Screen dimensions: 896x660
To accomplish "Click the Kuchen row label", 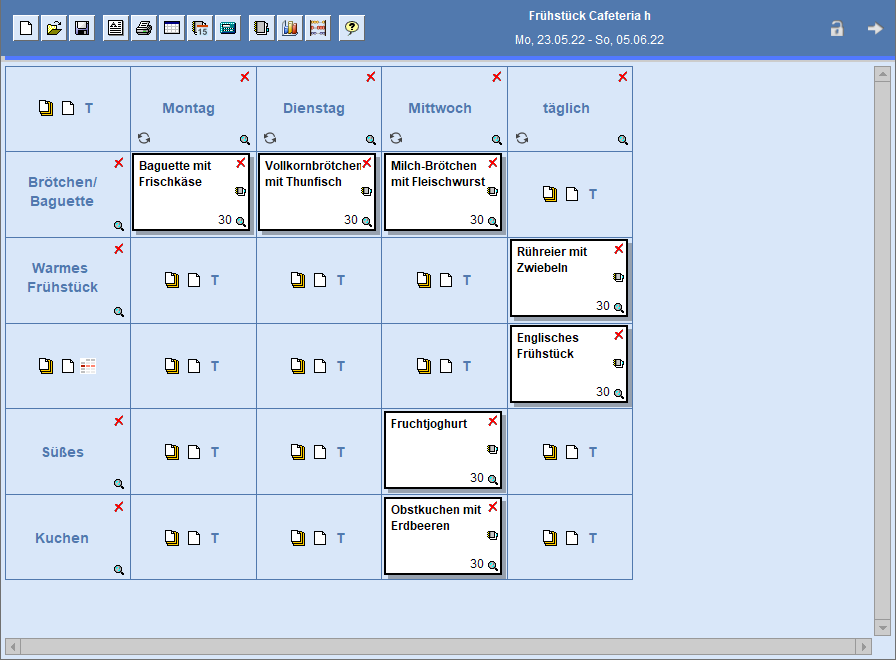I will [62, 538].
